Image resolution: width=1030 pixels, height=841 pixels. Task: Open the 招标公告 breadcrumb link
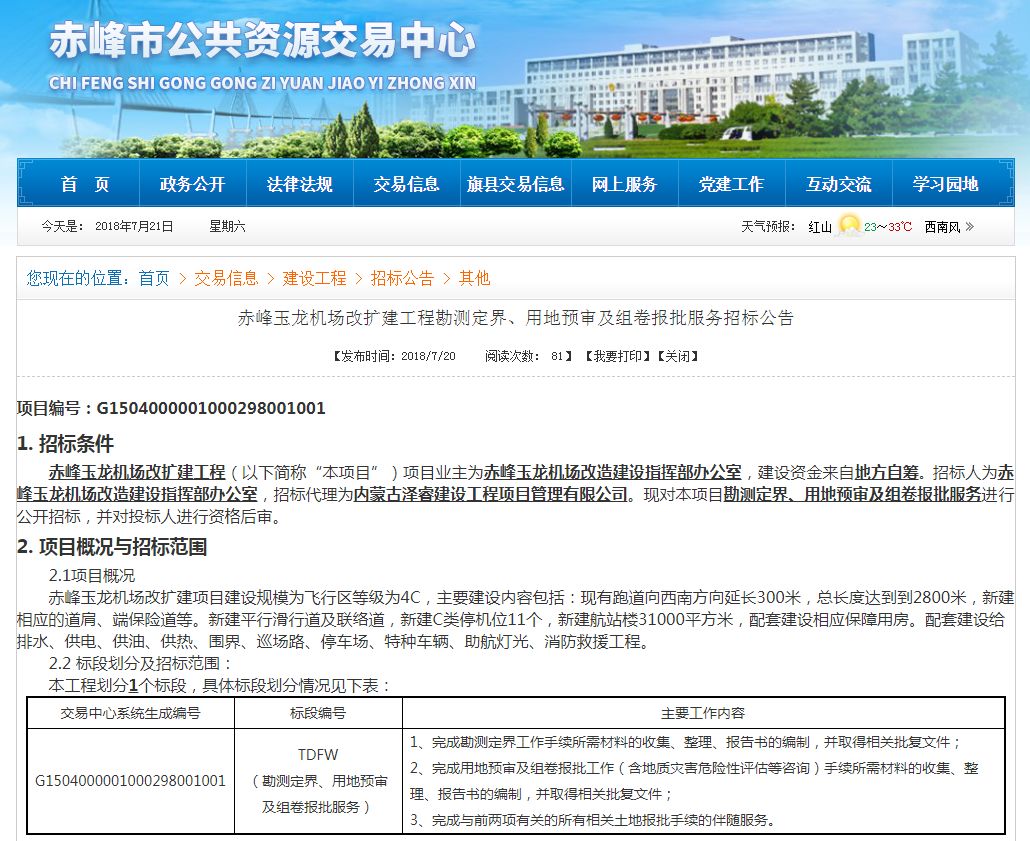[402, 279]
